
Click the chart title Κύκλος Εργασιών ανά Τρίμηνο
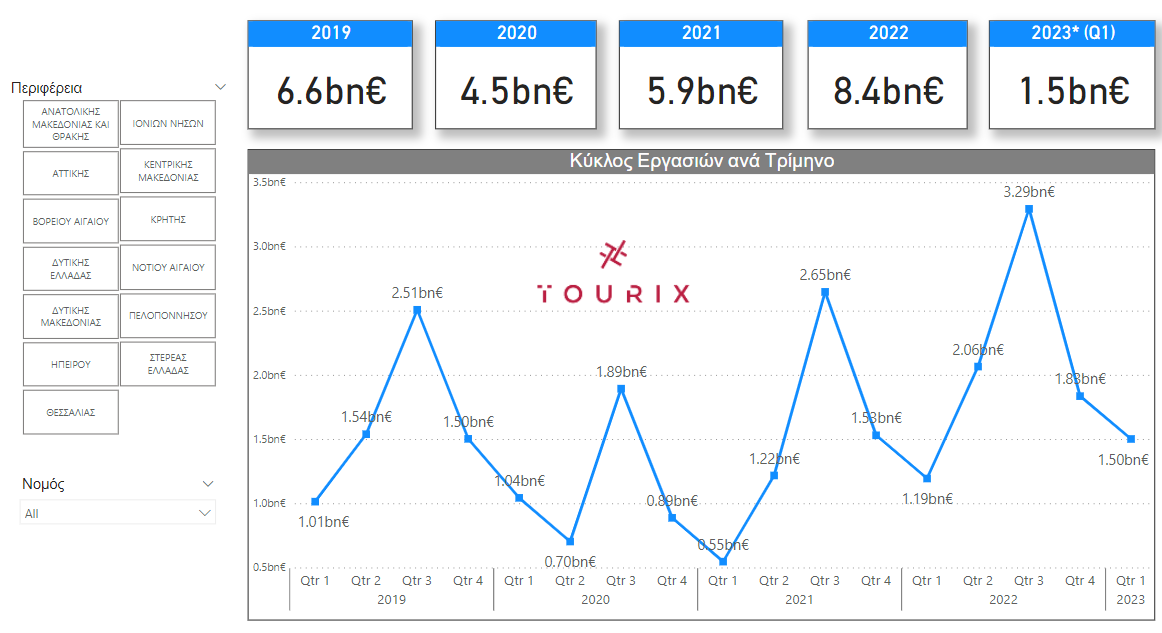coord(701,161)
